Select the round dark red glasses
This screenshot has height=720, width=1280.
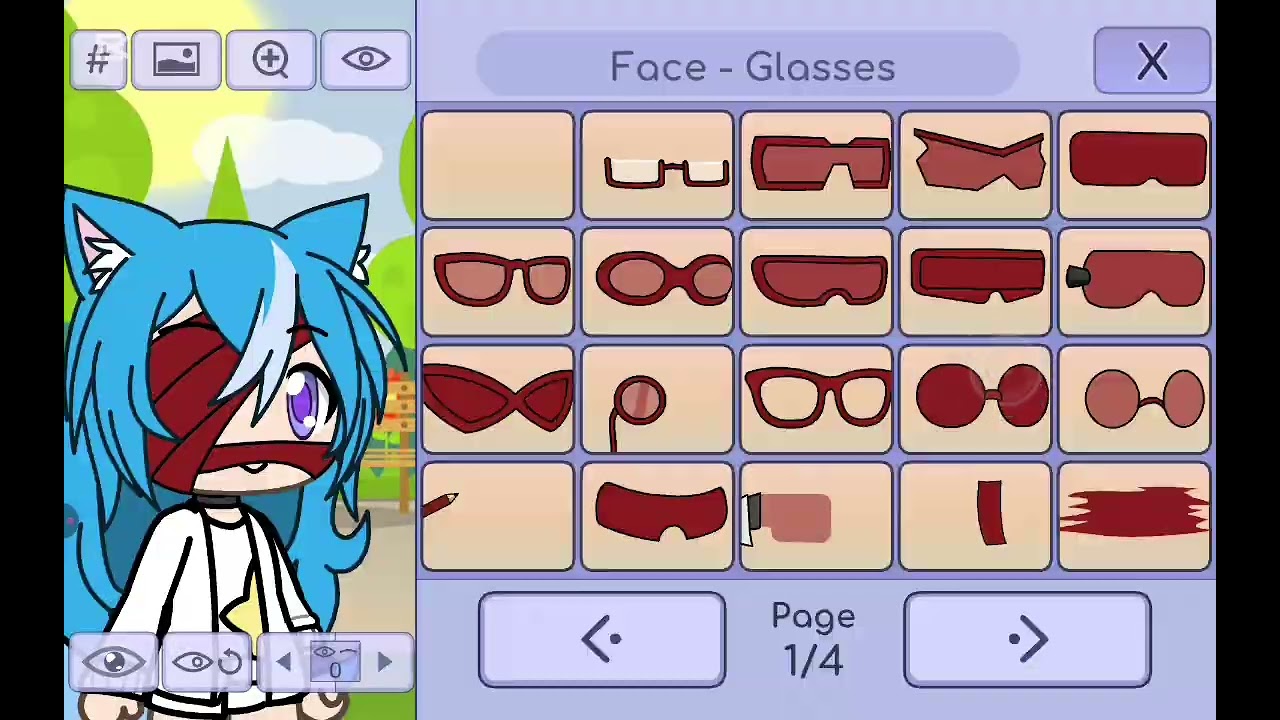click(x=975, y=400)
